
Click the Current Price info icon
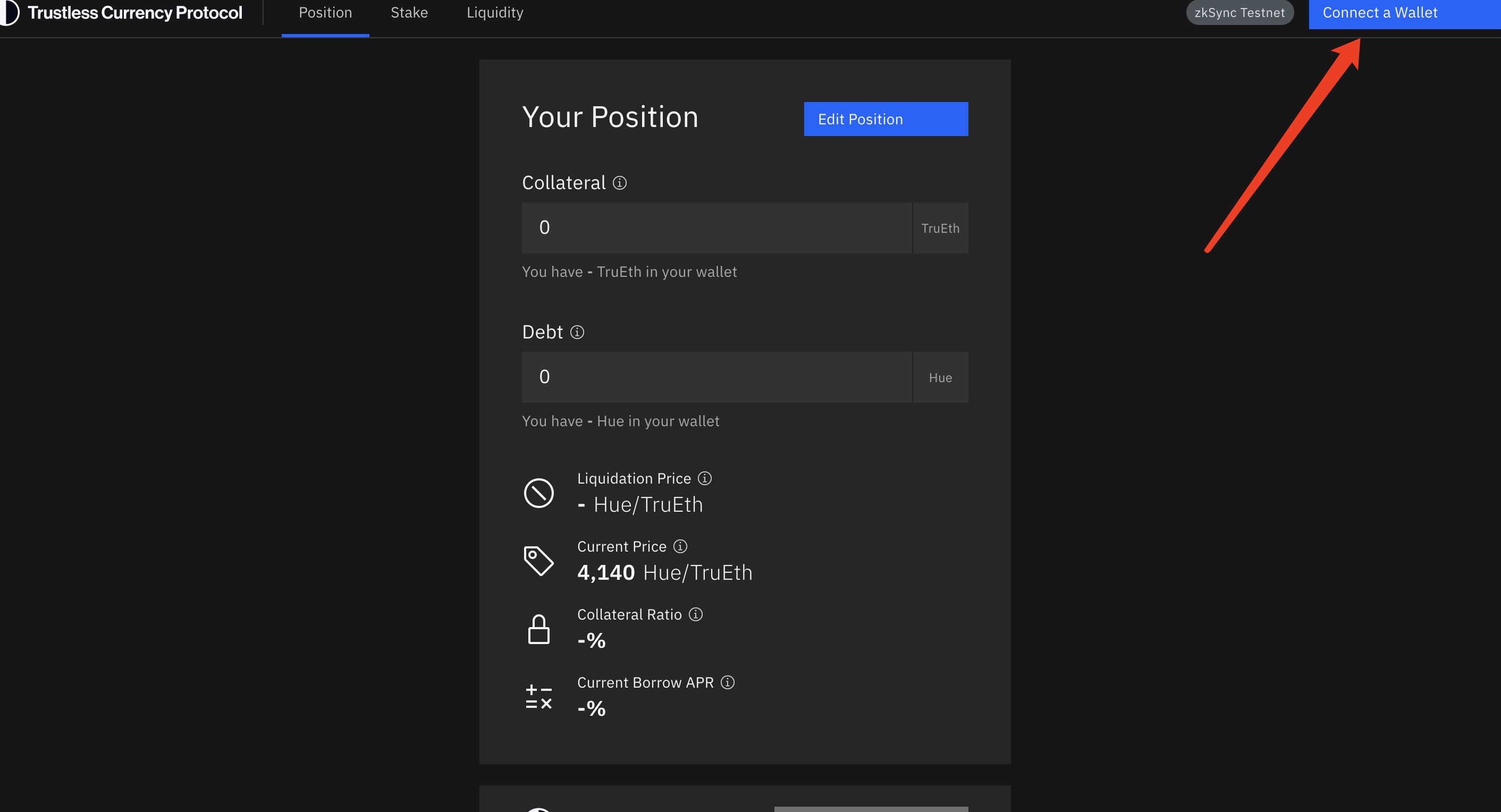pyautogui.click(x=680, y=546)
